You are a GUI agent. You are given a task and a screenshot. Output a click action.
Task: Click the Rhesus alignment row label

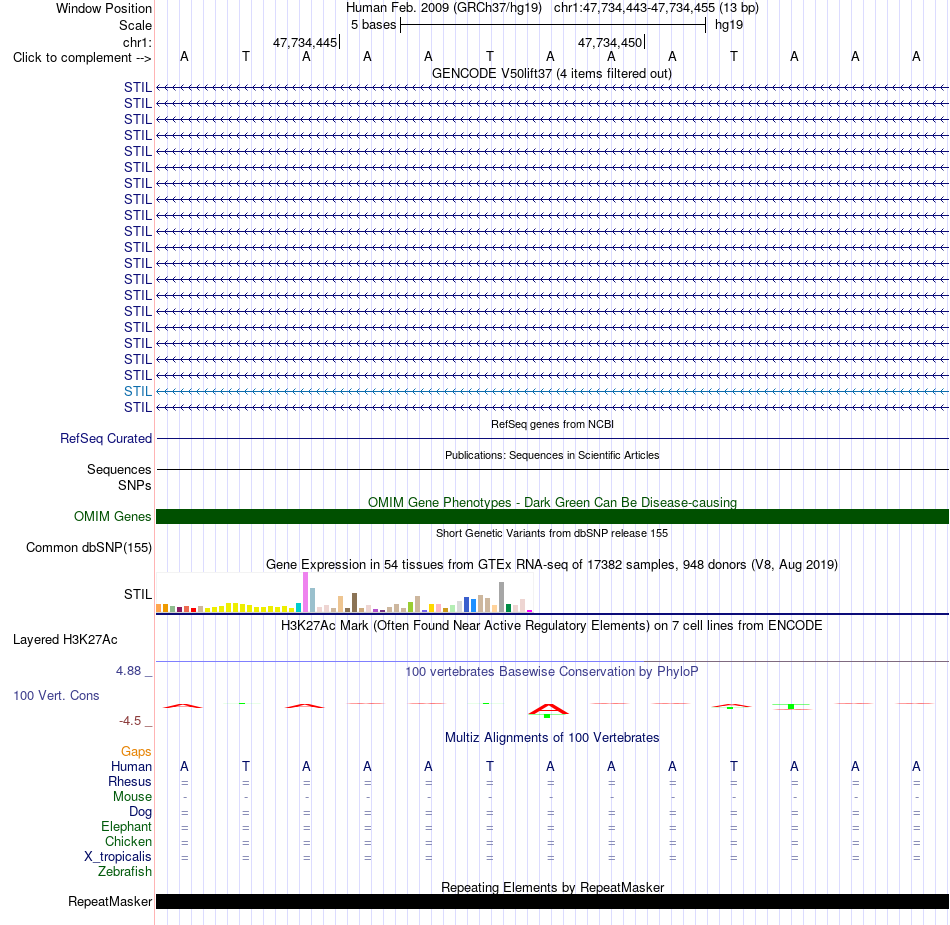[130, 781]
